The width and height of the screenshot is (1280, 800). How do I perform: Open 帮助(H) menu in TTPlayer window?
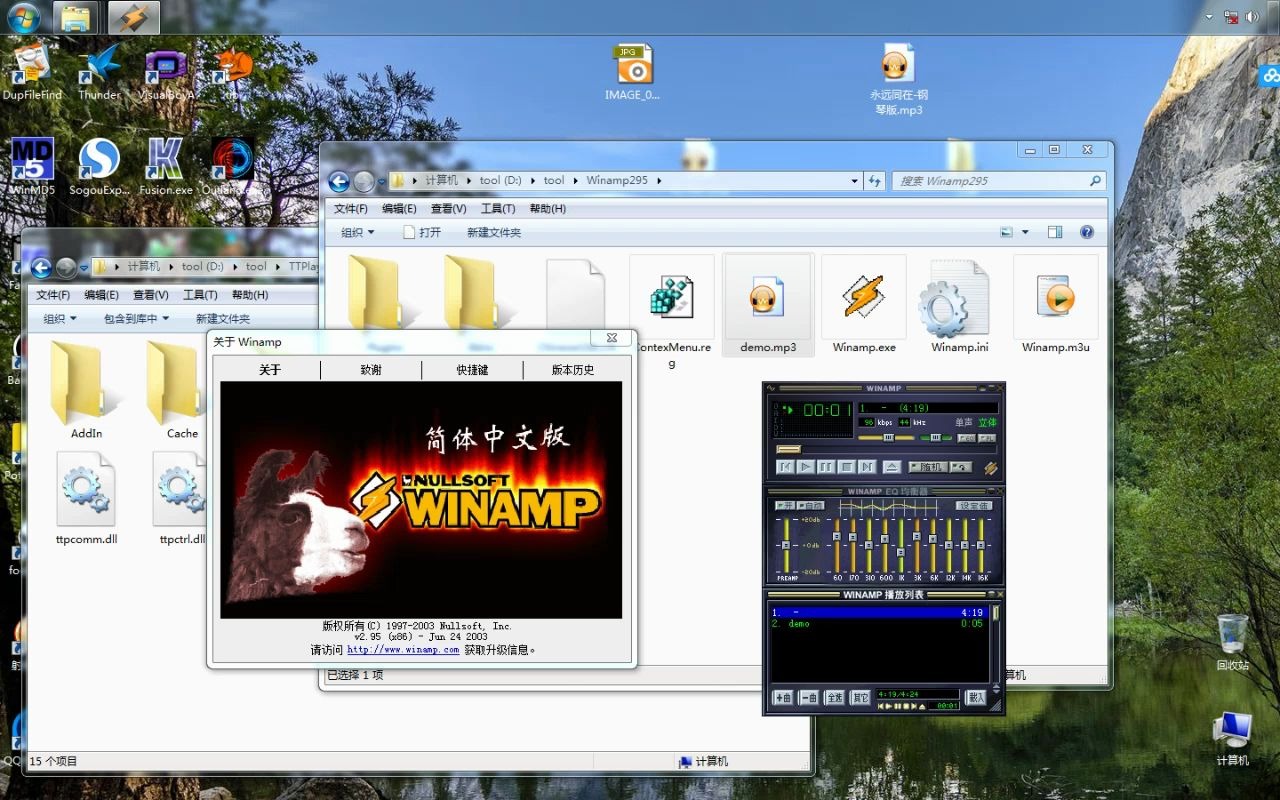tap(250, 295)
